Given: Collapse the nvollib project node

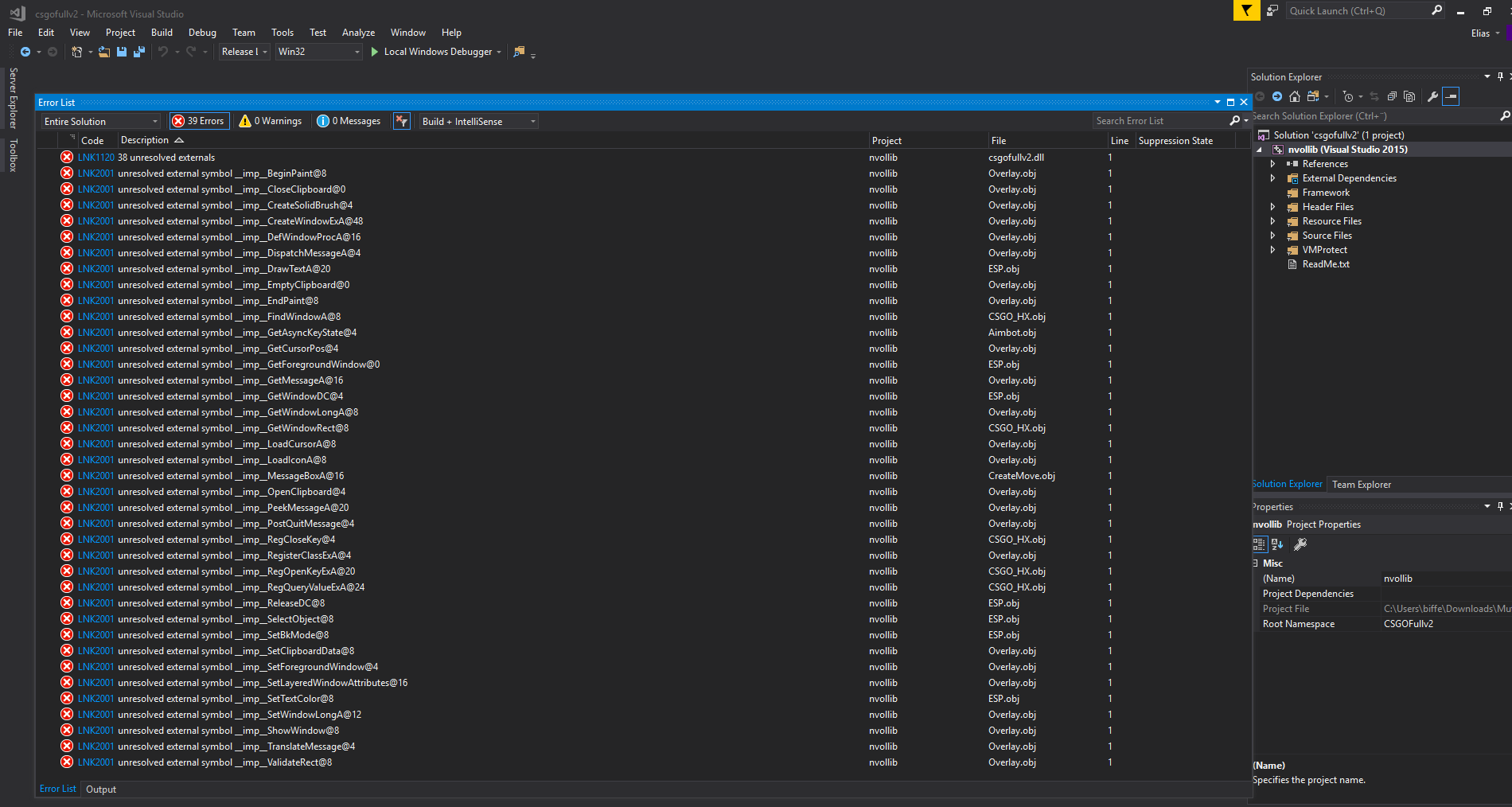Looking at the screenshot, I should pos(1260,150).
